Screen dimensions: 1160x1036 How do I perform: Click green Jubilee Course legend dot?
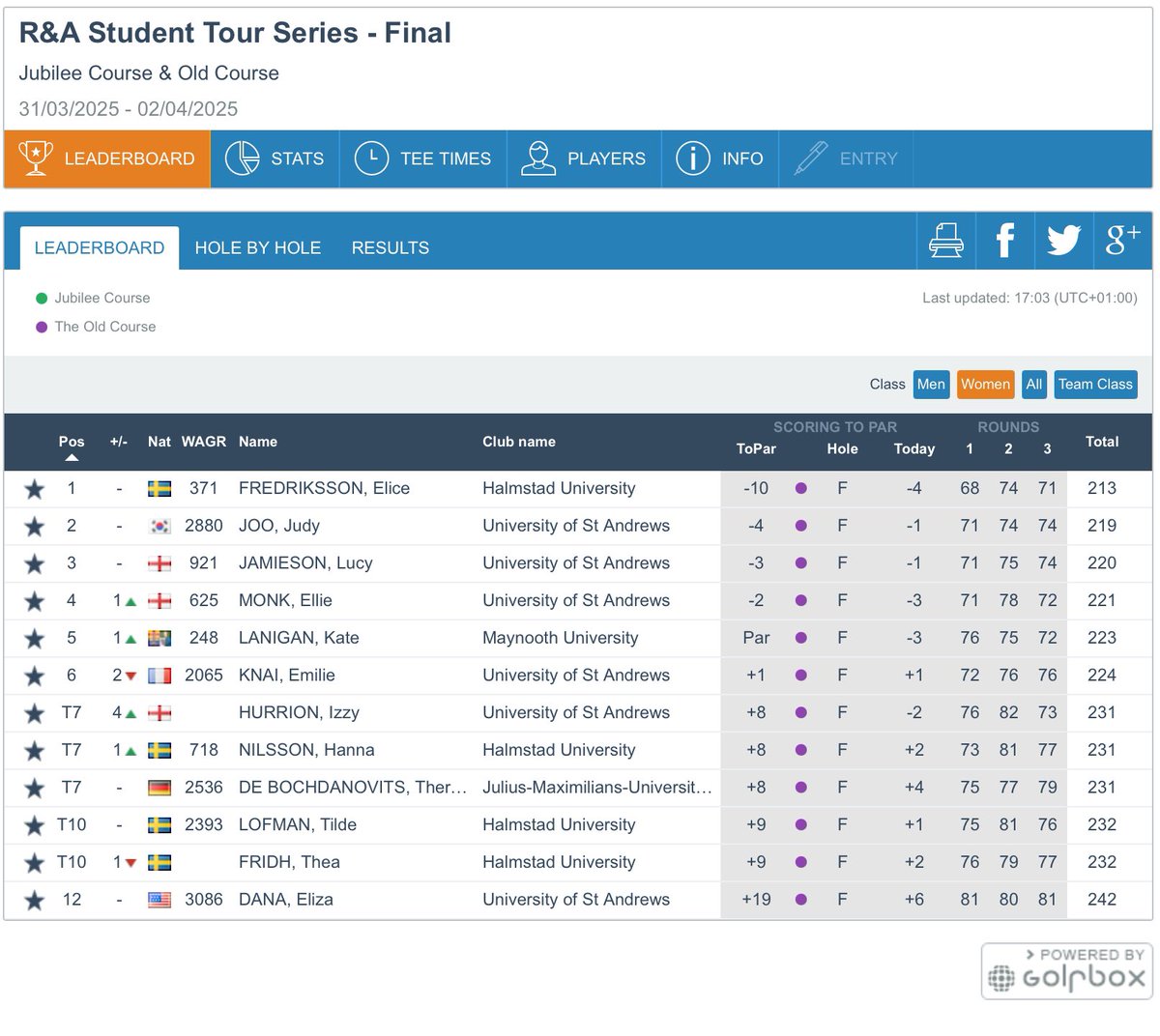(x=42, y=299)
